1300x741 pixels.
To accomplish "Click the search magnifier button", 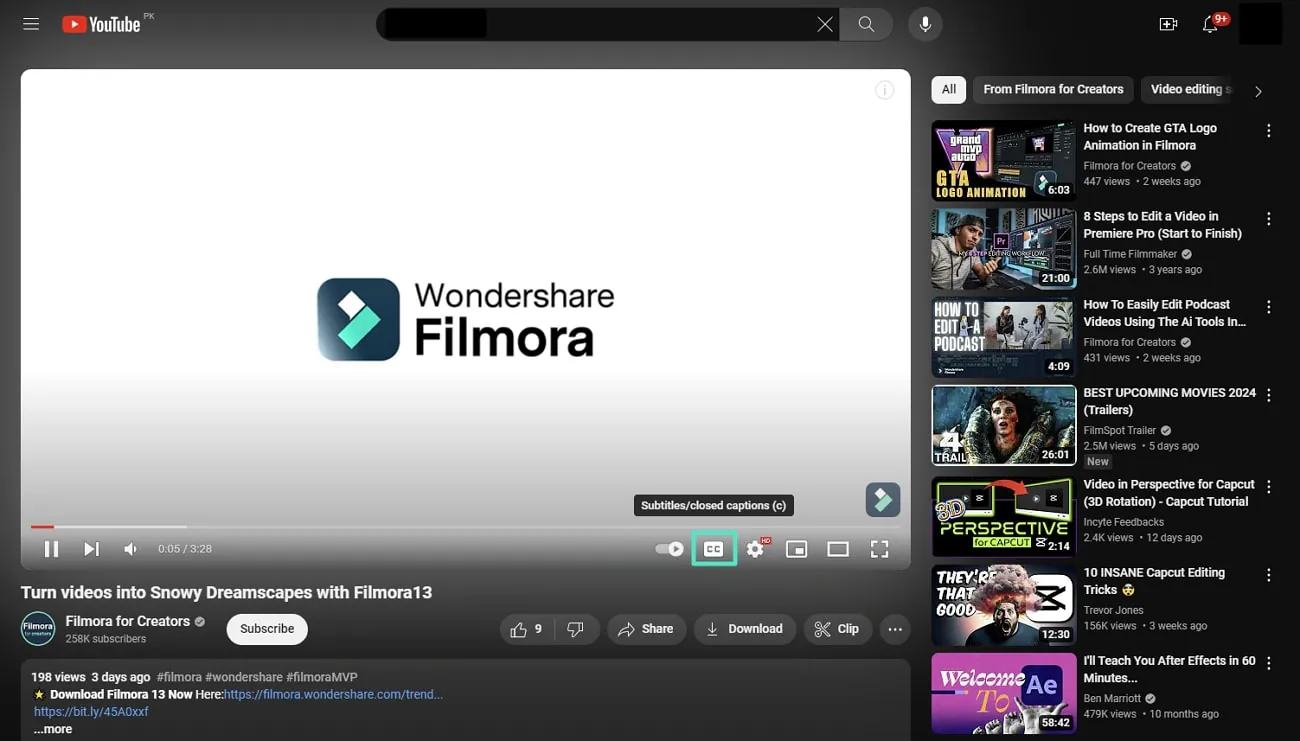I will 866,24.
